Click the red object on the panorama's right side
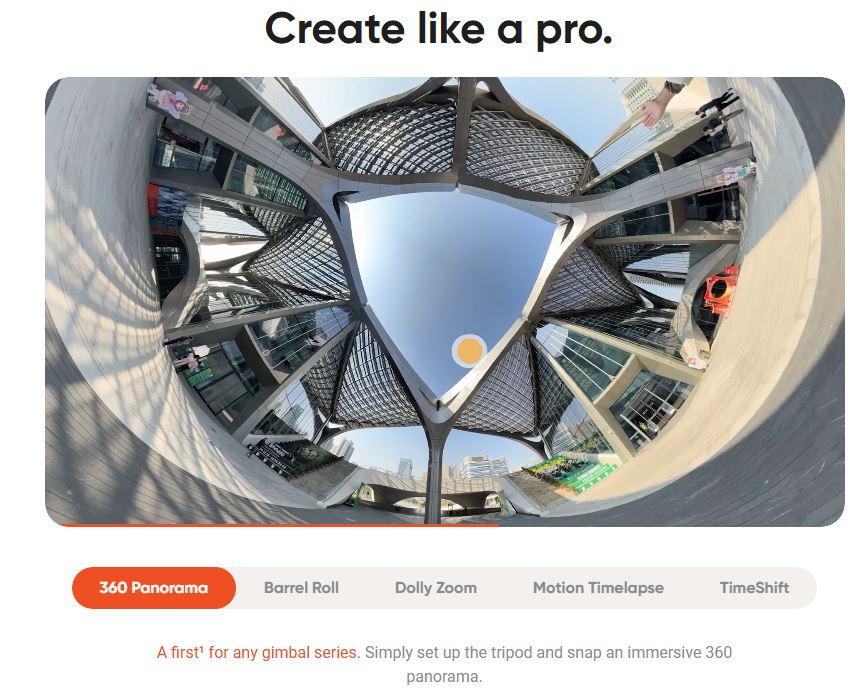Screen dimensions: 858x699 coord(721,290)
